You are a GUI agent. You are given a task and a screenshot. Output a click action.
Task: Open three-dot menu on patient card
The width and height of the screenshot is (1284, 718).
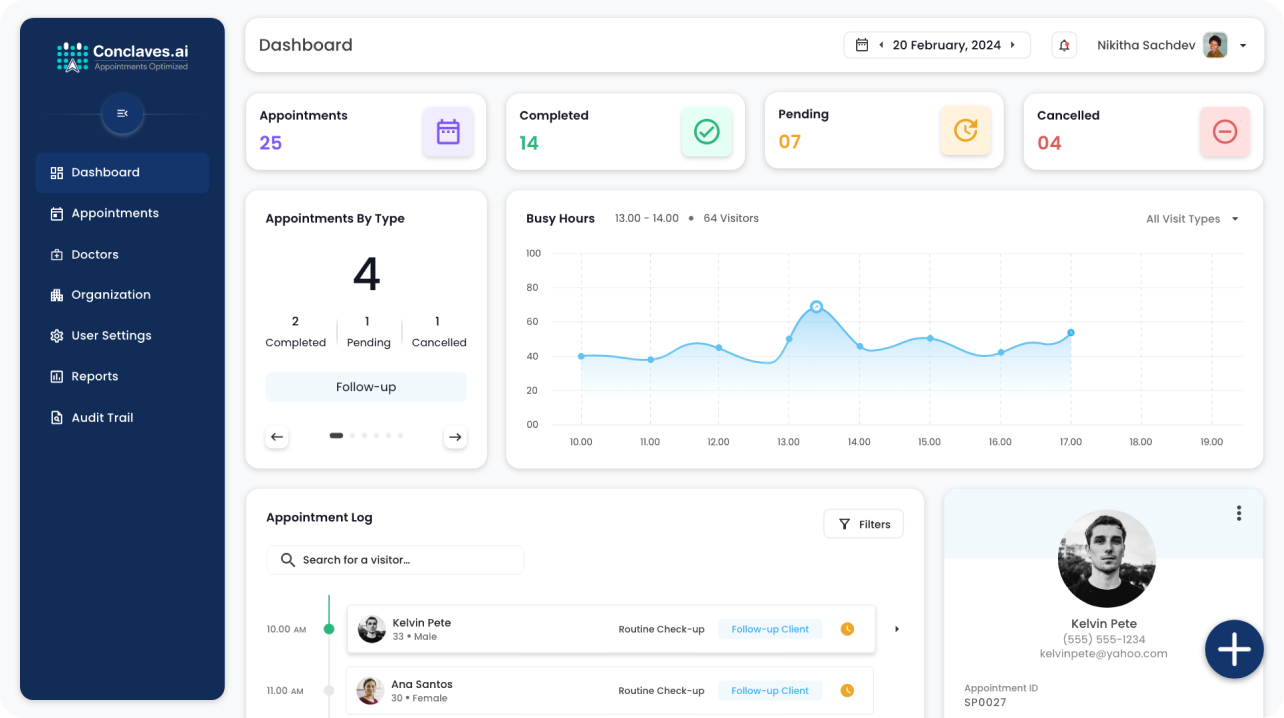(x=1238, y=513)
